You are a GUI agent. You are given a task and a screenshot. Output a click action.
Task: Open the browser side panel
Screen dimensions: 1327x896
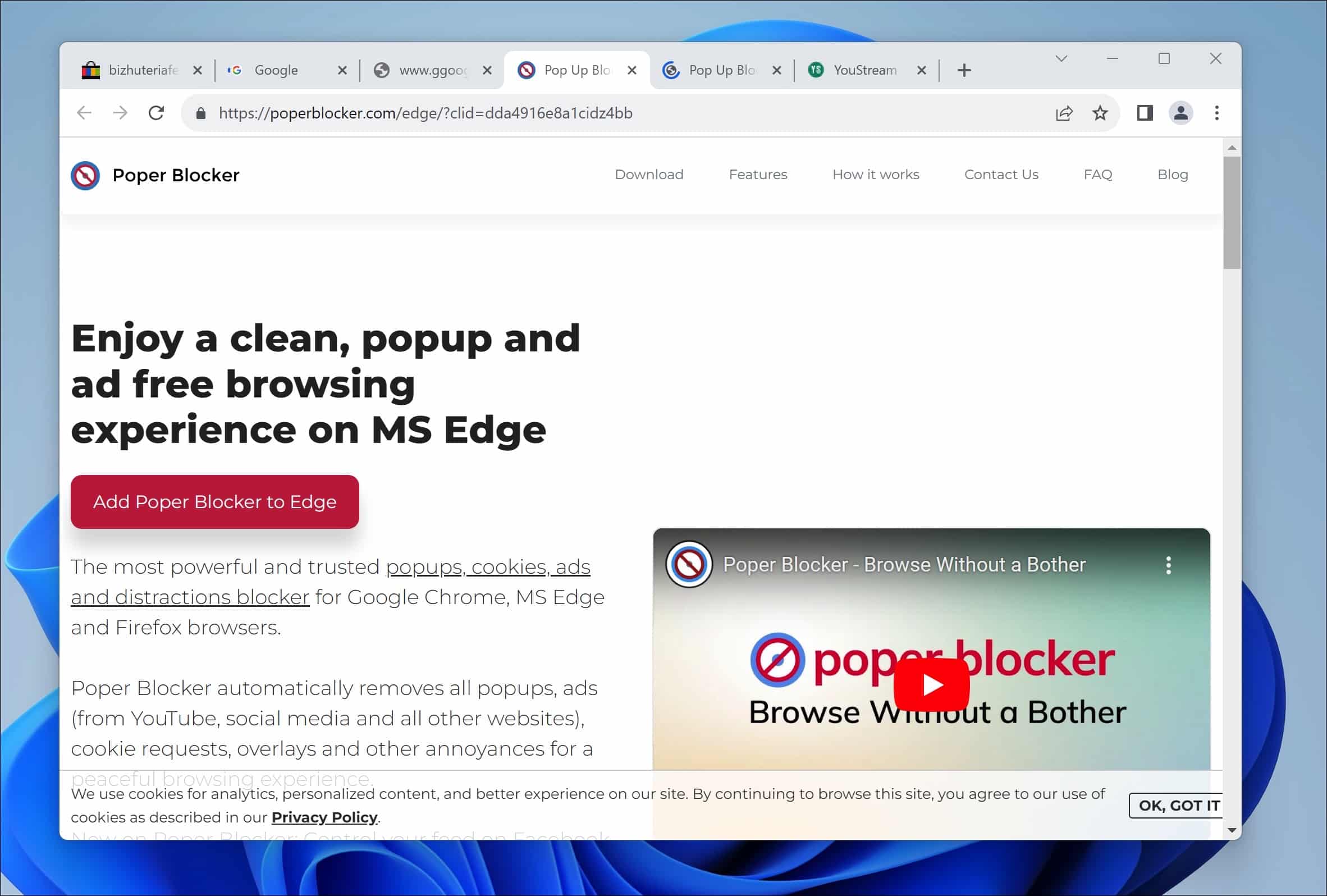pyautogui.click(x=1144, y=113)
